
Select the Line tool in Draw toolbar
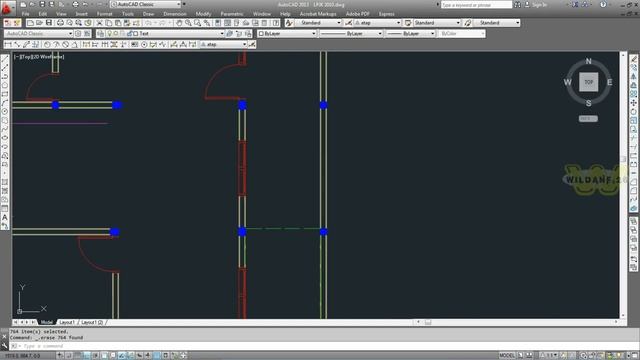tap(5, 60)
